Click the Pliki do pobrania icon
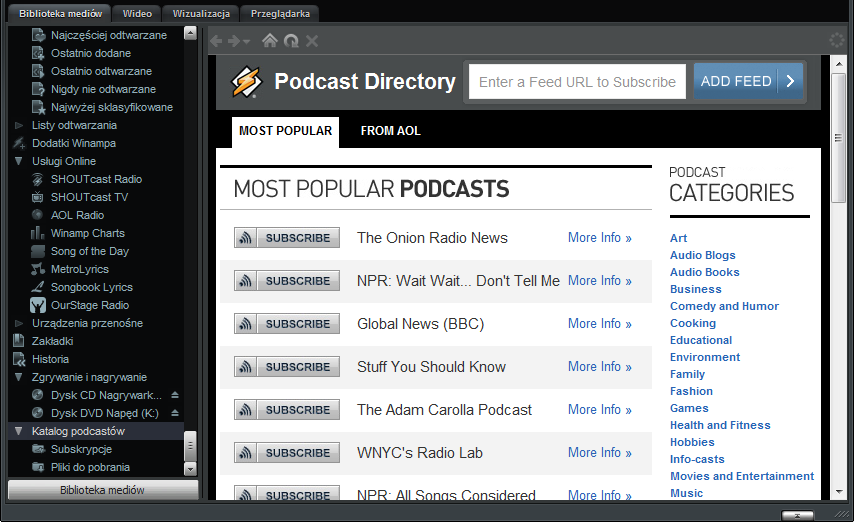This screenshot has height=522, width=854. [x=38, y=467]
